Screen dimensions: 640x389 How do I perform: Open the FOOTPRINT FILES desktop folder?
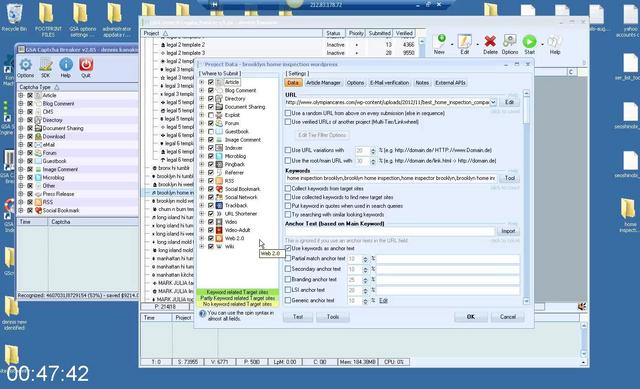click(48, 20)
